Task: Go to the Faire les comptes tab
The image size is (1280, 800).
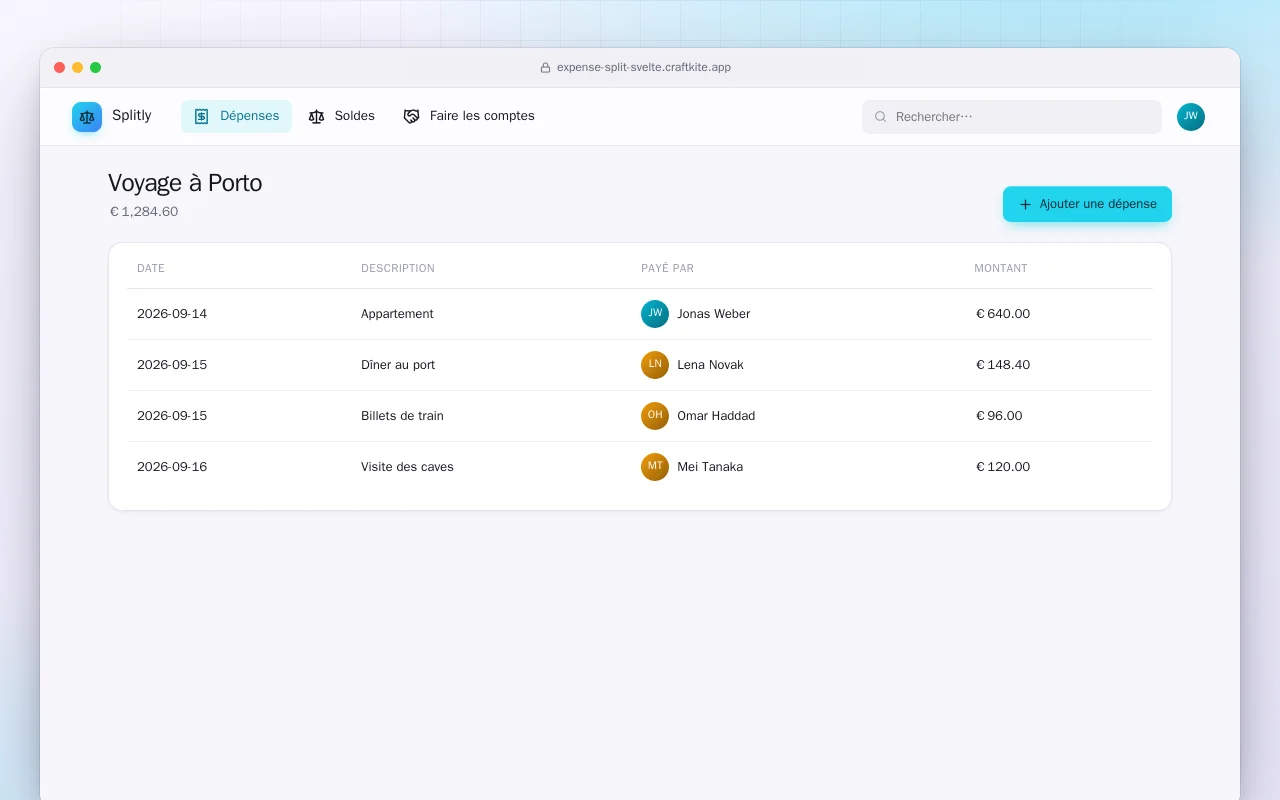Action: click(469, 116)
